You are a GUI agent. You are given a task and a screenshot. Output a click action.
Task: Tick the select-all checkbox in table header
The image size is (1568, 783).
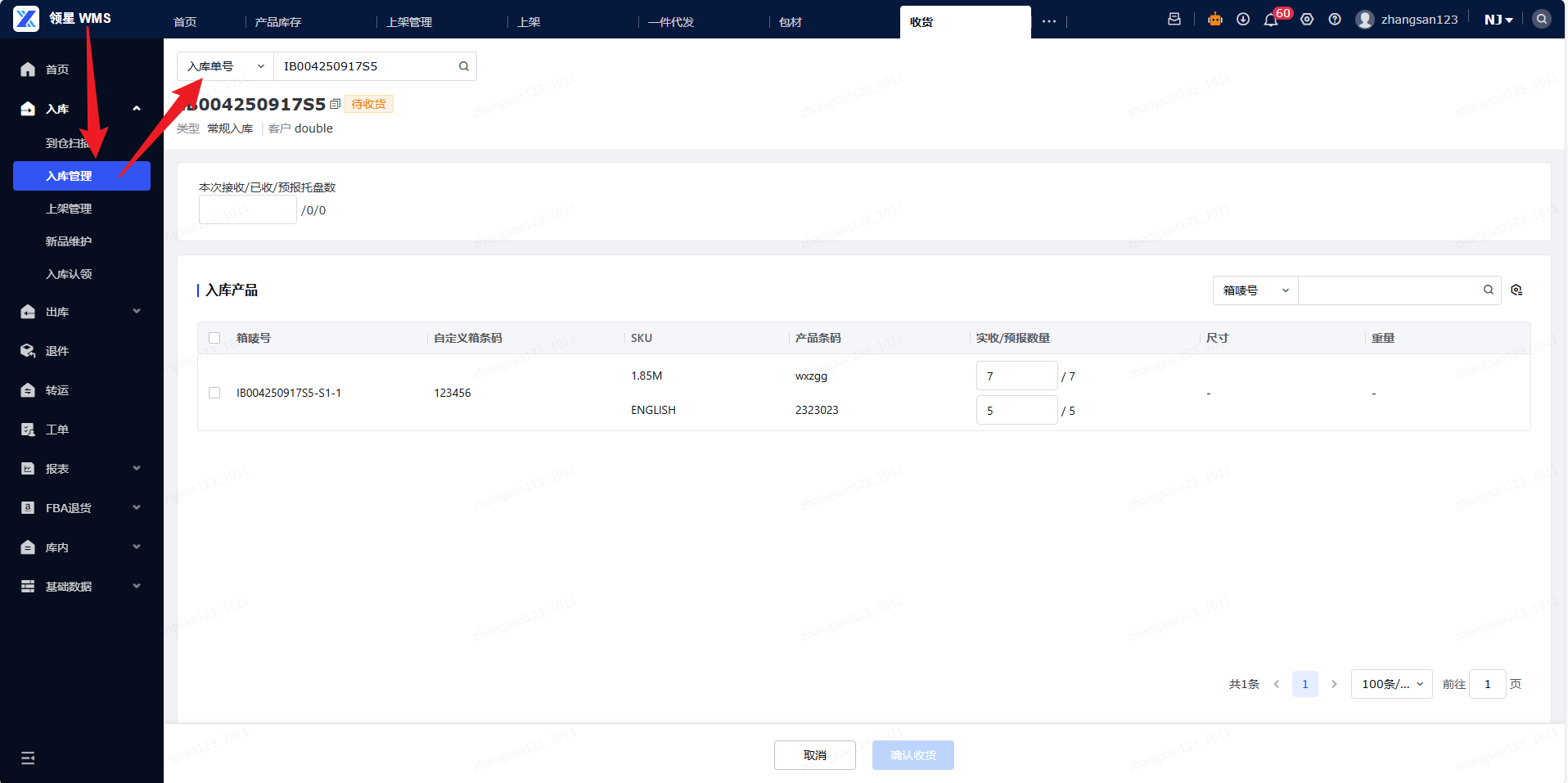point(214,338)
